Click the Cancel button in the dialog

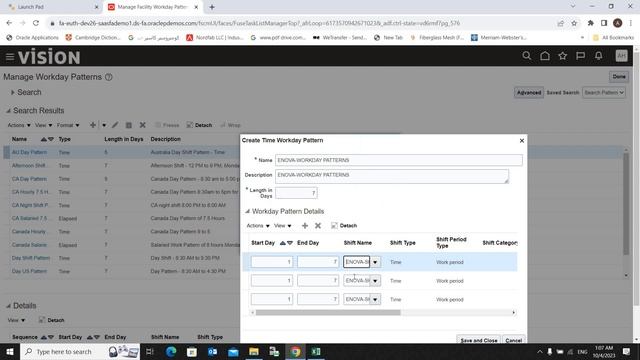(513, 340)
